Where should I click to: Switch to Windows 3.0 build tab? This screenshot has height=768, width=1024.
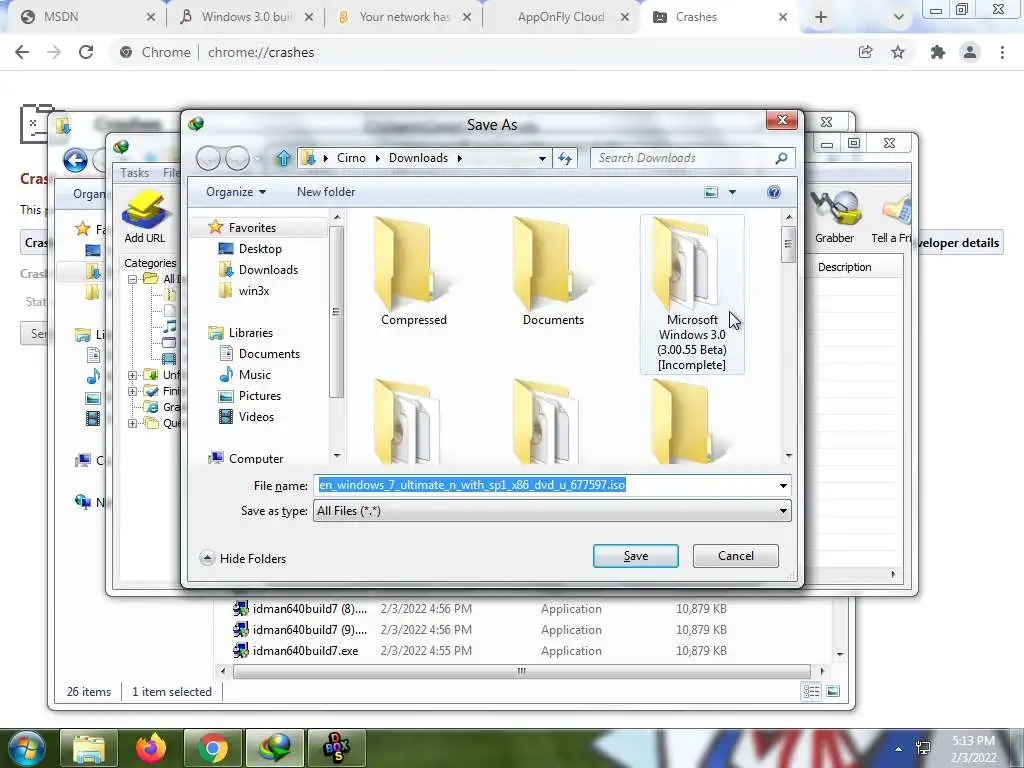click(x=246, y=17)
